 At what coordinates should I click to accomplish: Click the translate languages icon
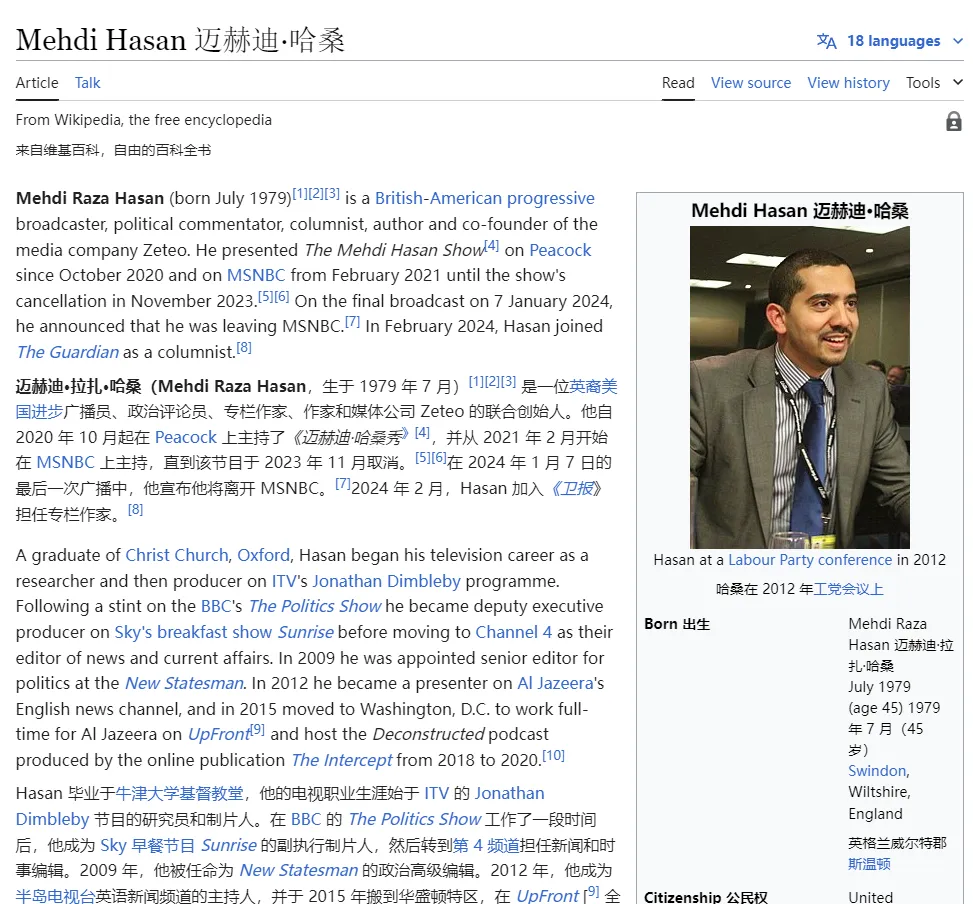tap(826, 41)
